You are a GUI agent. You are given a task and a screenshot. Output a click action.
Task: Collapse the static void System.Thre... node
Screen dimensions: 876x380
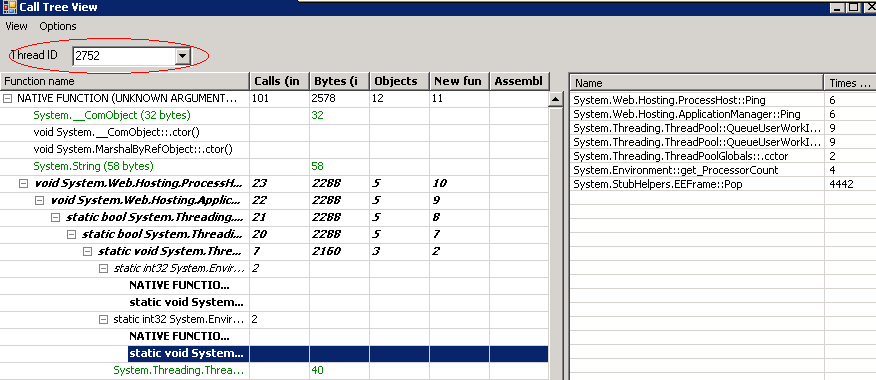click(x=87, y=251)
